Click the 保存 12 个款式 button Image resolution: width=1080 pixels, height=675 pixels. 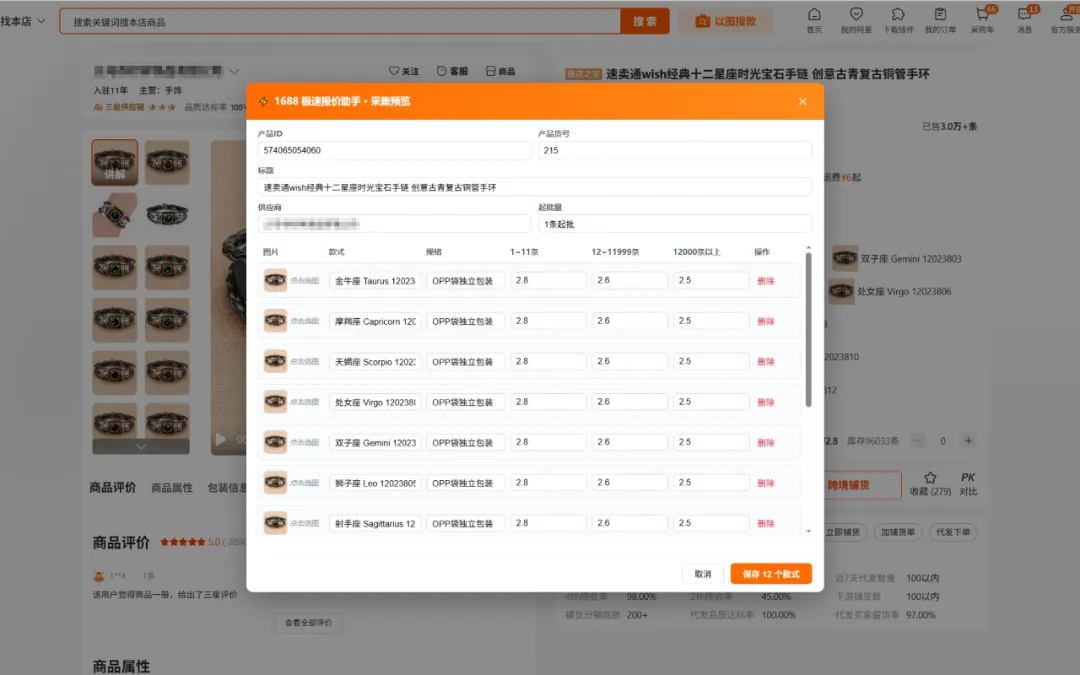(x=771, y=574)
